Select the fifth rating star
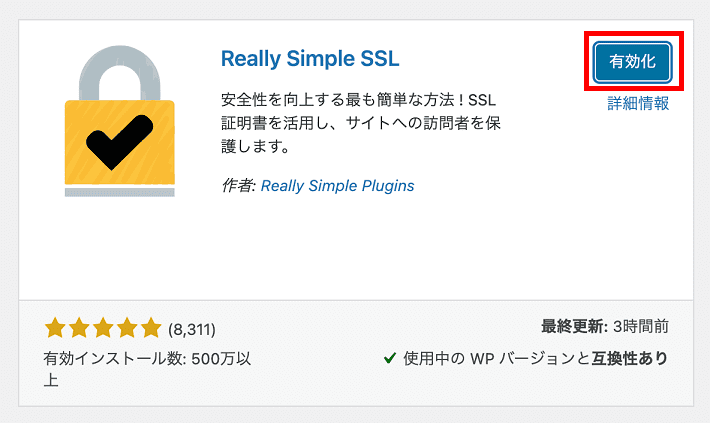Viewport: 710px width, 423px height. click(x=151, y=328)
